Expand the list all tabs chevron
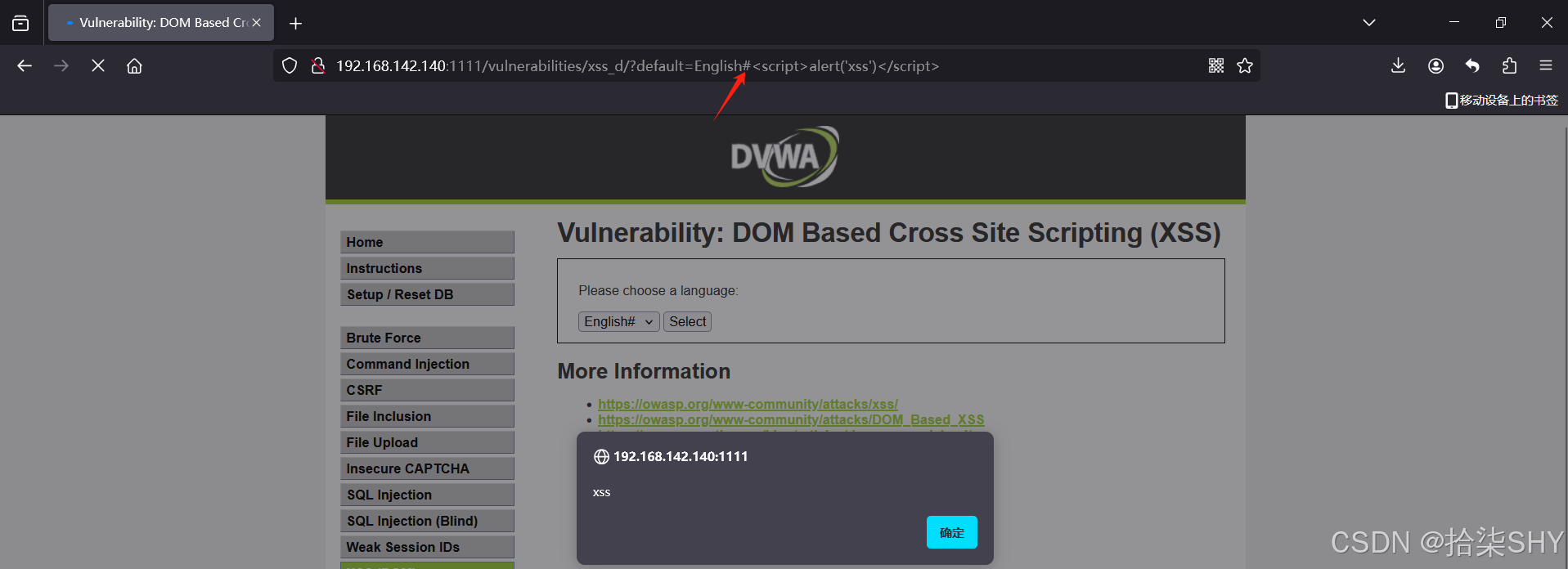 coord(1369,22)
